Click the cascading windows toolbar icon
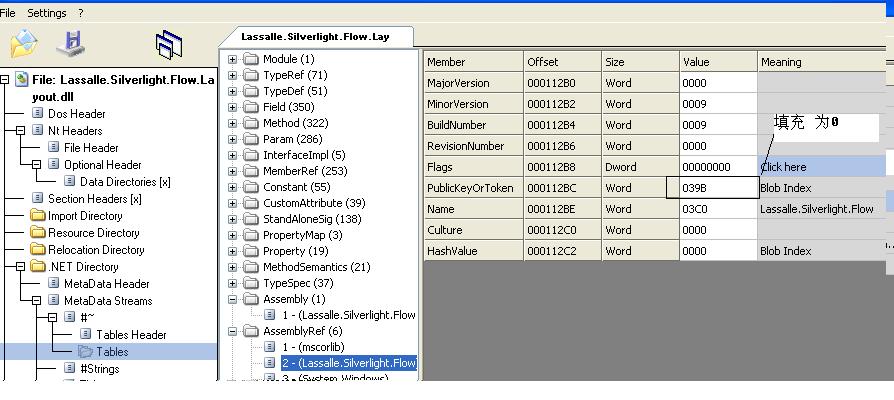This screenshot has height=400, width=894. pyautogui.click(x=169, y=44)
